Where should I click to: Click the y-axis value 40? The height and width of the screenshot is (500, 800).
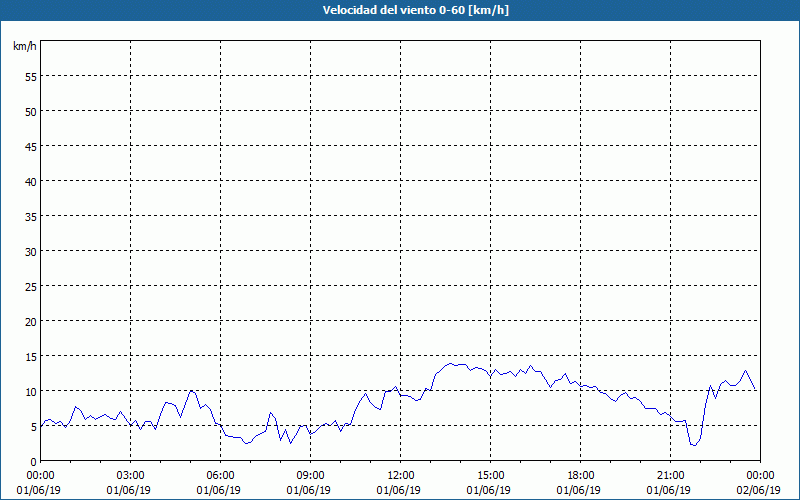31,182
